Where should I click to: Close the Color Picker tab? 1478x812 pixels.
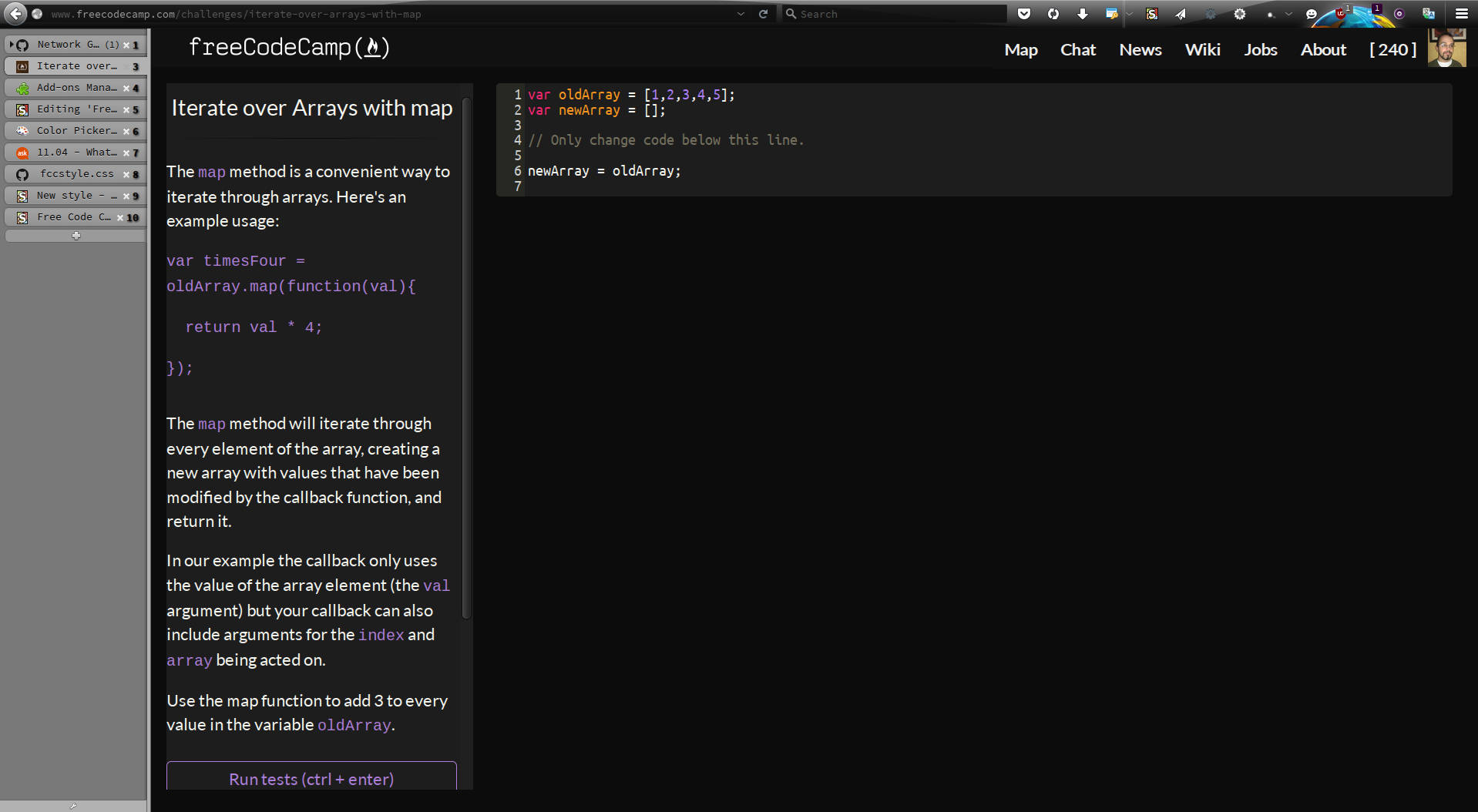point(125,130)
